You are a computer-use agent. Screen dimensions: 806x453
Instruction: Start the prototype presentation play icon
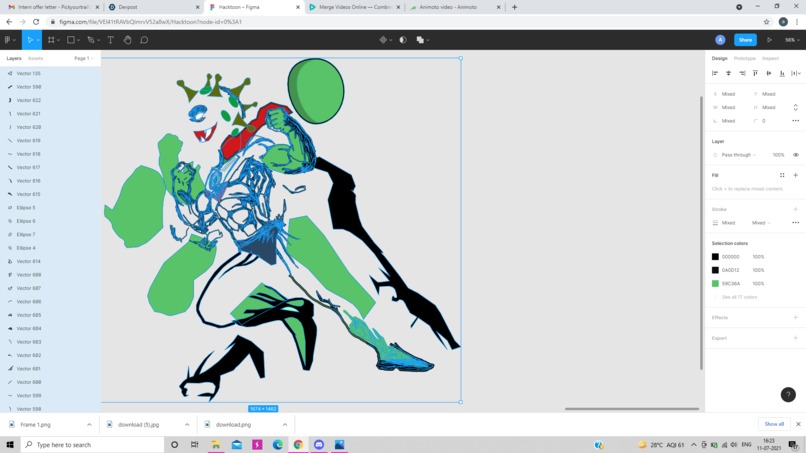770,40
